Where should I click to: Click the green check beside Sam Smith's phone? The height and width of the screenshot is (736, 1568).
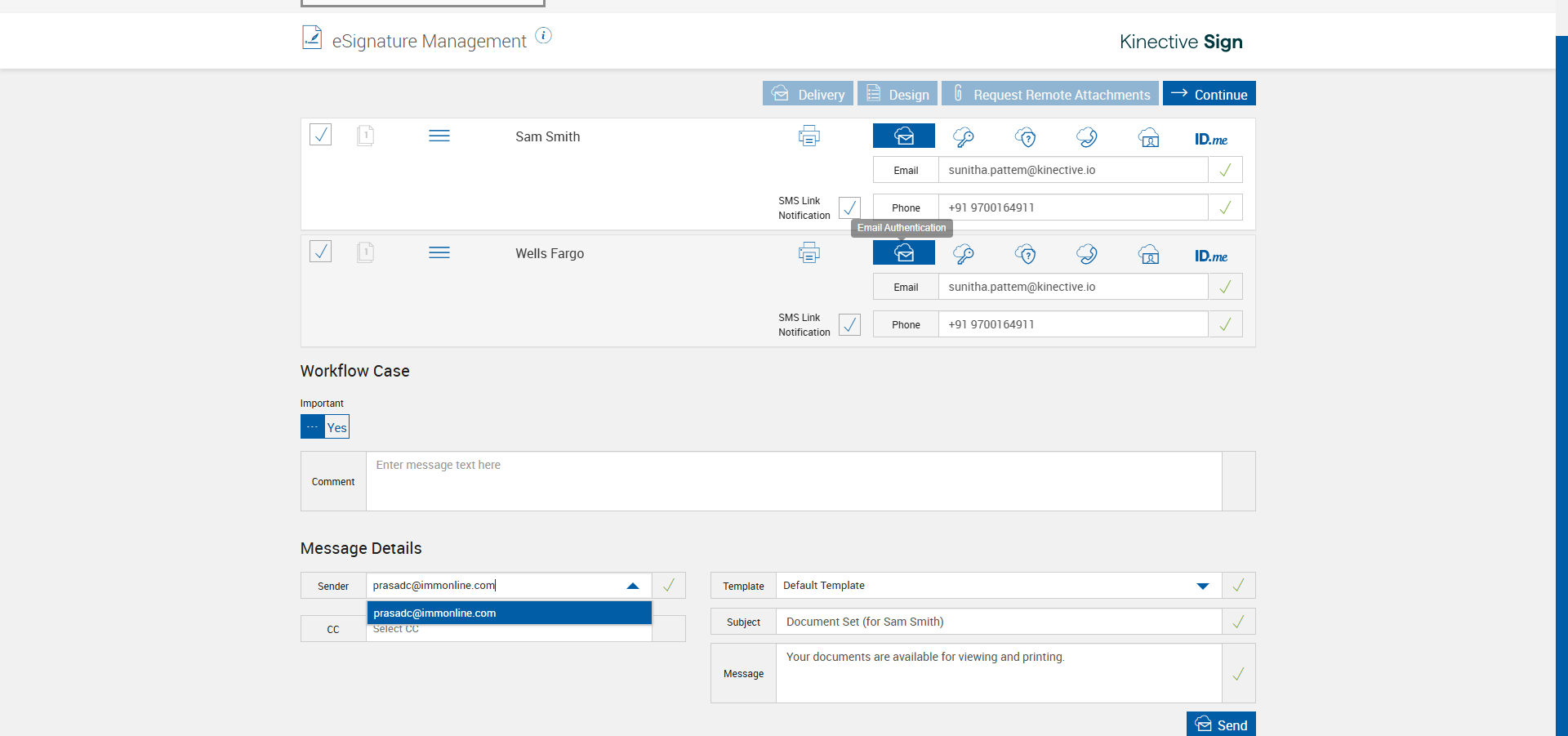point(1225,207)
